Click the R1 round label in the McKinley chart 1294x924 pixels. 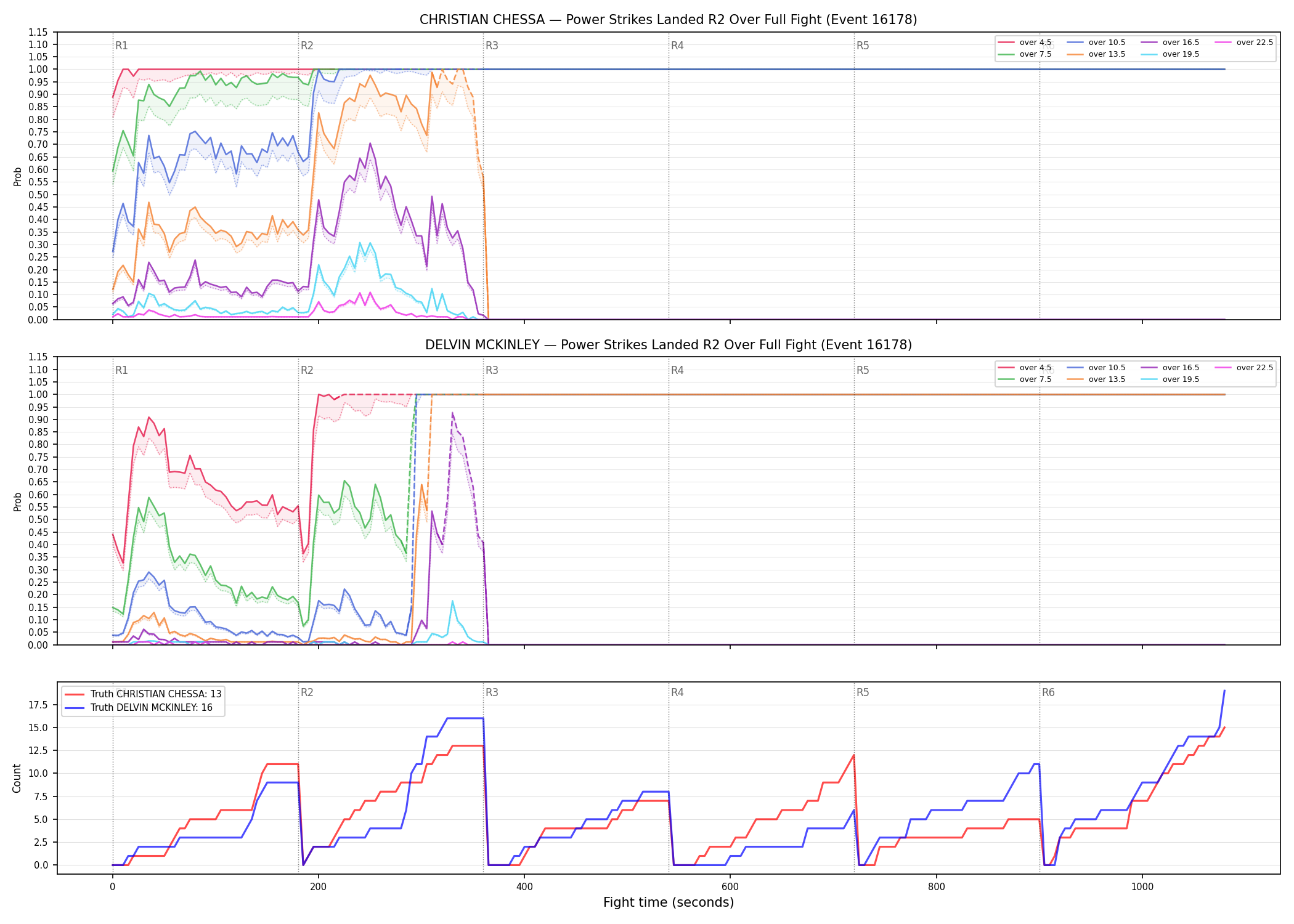point(121,370)
